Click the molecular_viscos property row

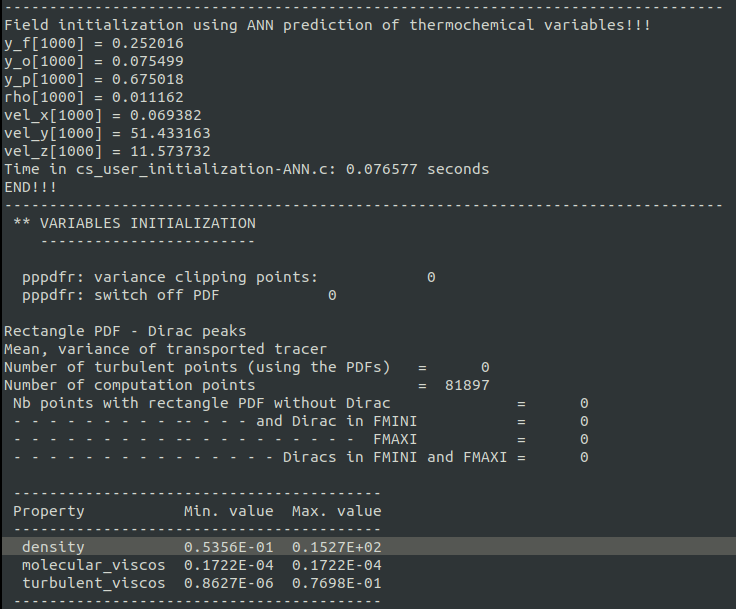[200, 565]
